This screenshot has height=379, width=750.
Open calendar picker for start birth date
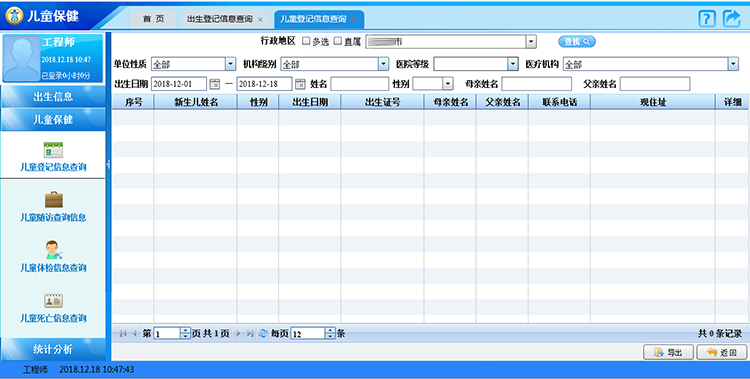[x=215, y=84]
